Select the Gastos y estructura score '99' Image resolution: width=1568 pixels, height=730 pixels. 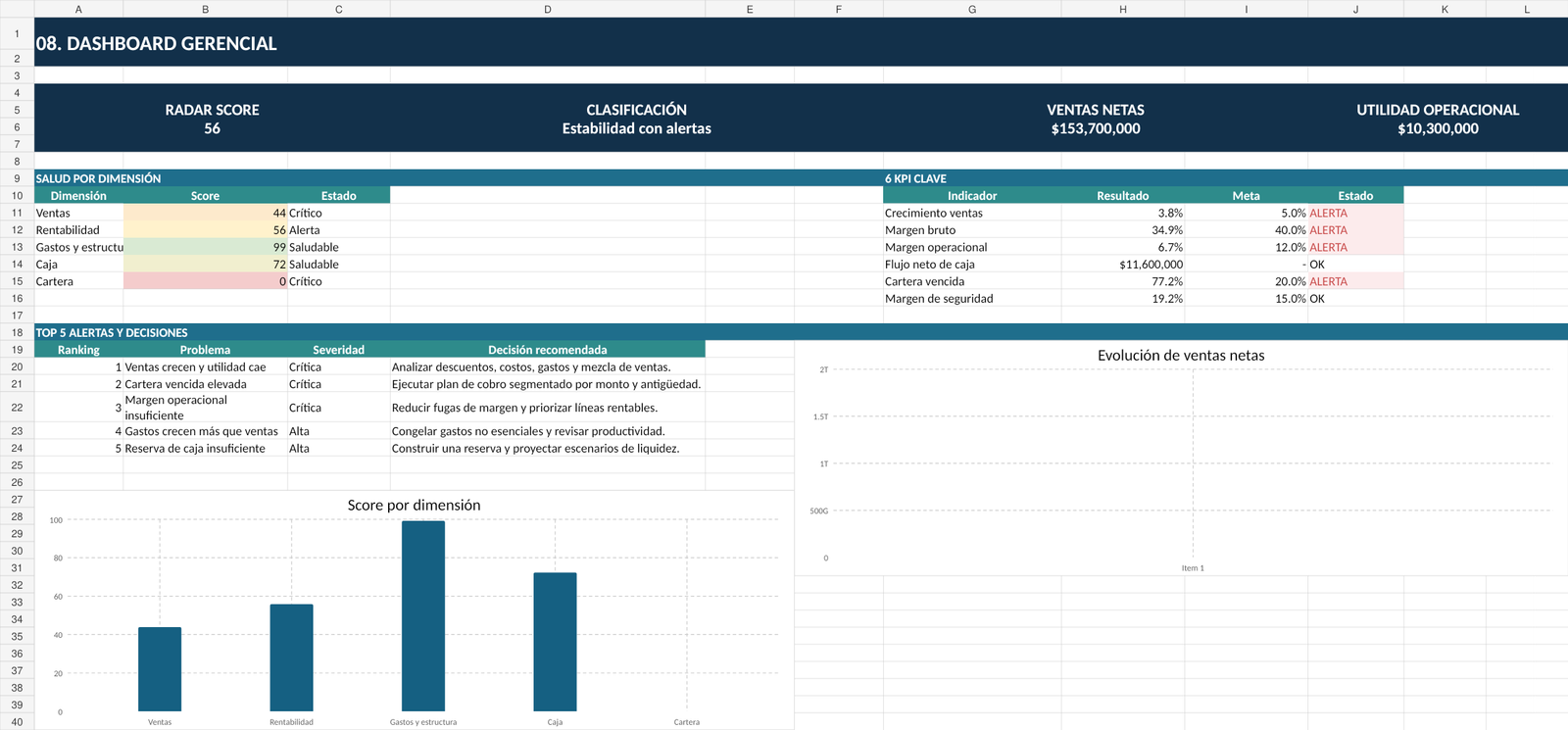coord(205,247)
